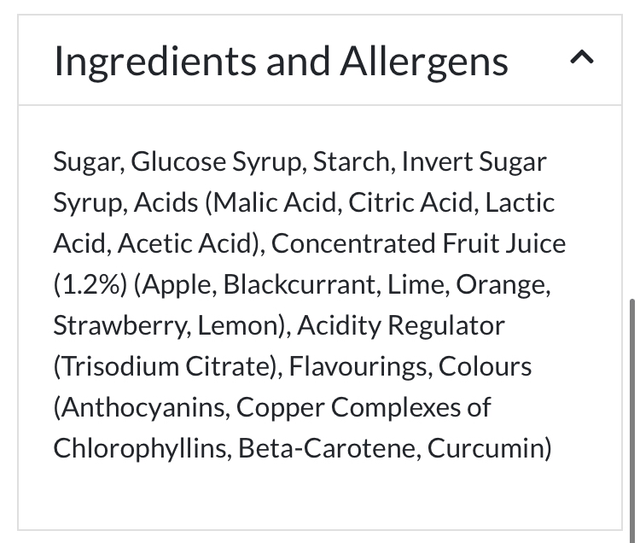Click the word "Glucose Syrup" in ingredients

click(219, 162)
